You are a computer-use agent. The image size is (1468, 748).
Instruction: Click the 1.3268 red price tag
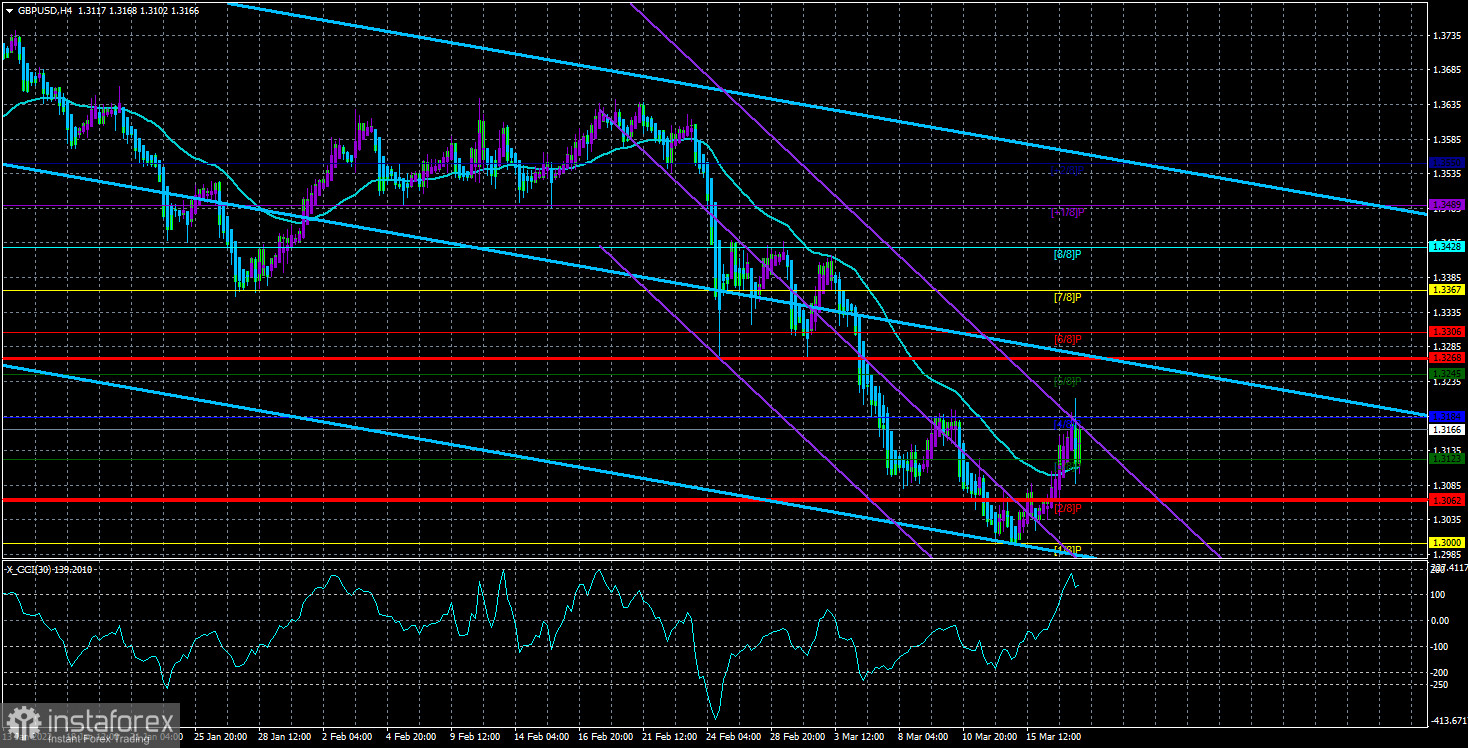1448,358
